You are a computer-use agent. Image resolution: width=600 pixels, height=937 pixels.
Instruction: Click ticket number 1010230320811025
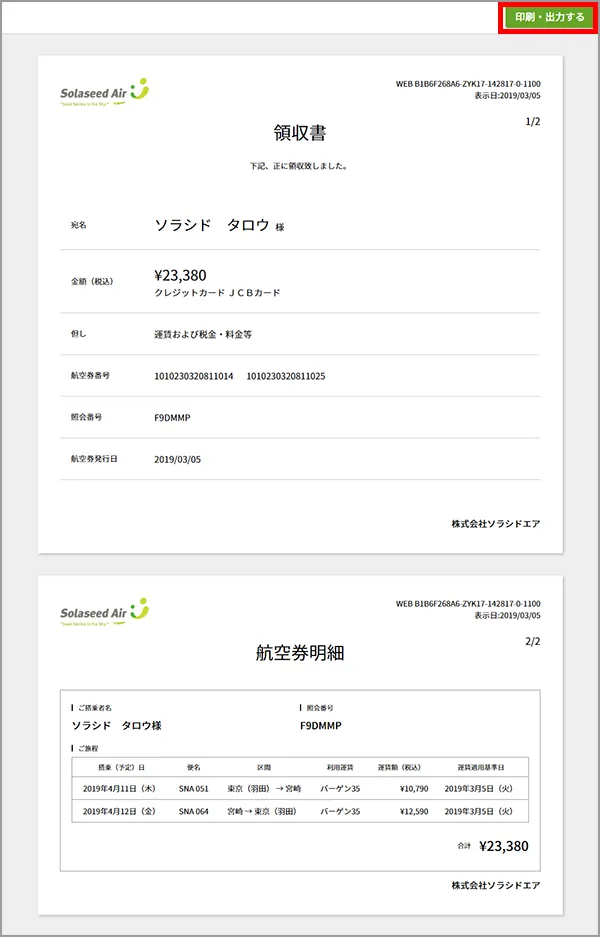(x=286, y=376)
